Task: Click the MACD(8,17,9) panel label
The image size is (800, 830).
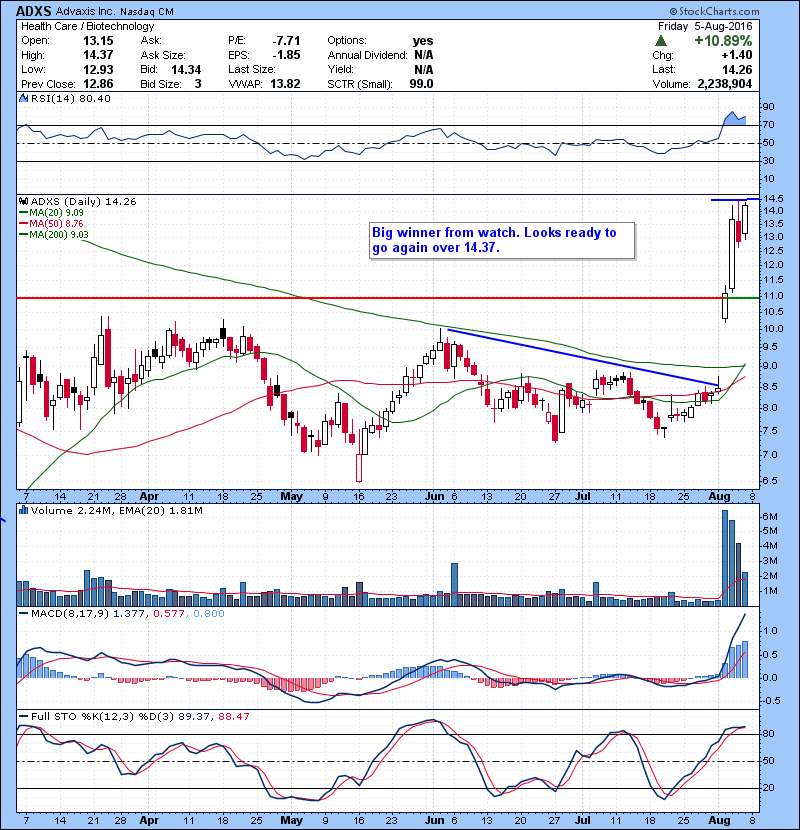Action: [70, 614]
